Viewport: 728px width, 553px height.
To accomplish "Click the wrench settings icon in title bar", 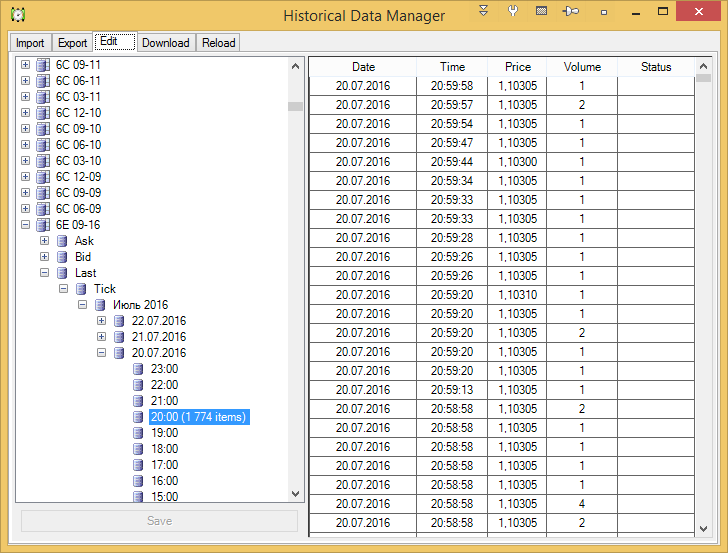I will tap(513, 11).
